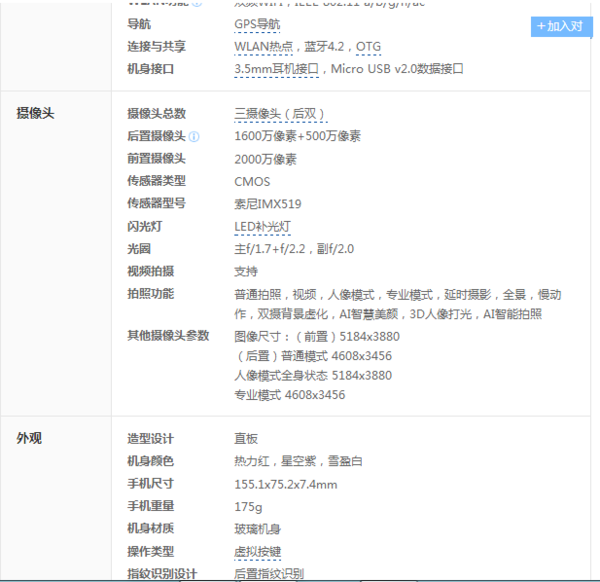The width and height of the screenshot is (600, 582).
Task: Select the 2000万像素 front camera value
Action: click(x=265, y=159)
